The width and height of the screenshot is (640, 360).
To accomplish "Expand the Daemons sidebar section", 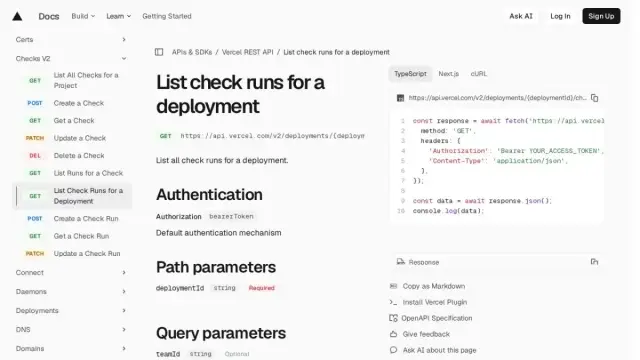I will tap(71, 291).
